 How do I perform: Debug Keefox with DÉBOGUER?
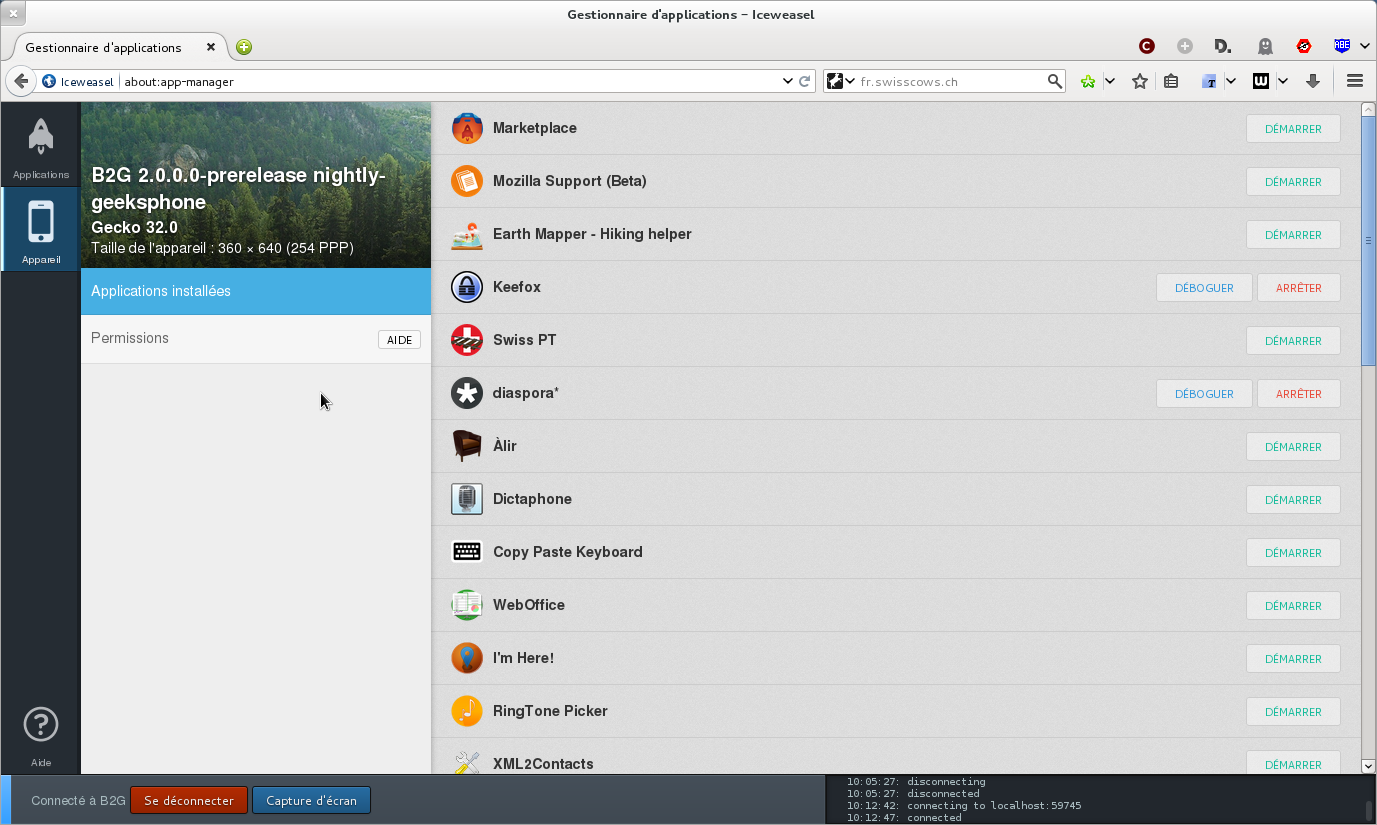pos(1204,288)
